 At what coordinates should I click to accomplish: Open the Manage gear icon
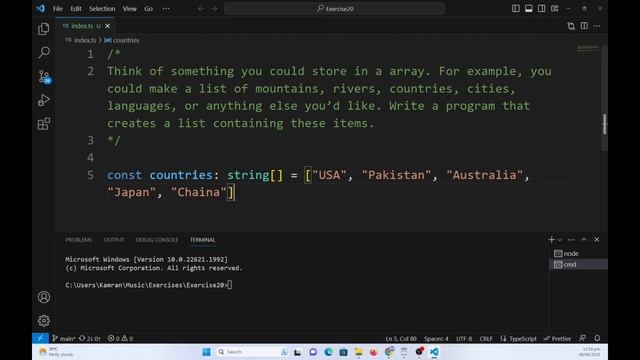[x=44, y=320]
